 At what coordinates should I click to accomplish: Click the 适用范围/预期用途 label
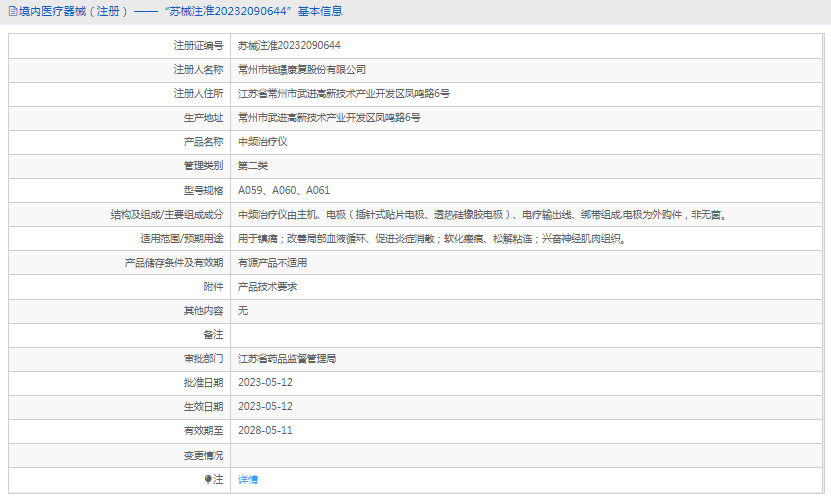point(182,238)
